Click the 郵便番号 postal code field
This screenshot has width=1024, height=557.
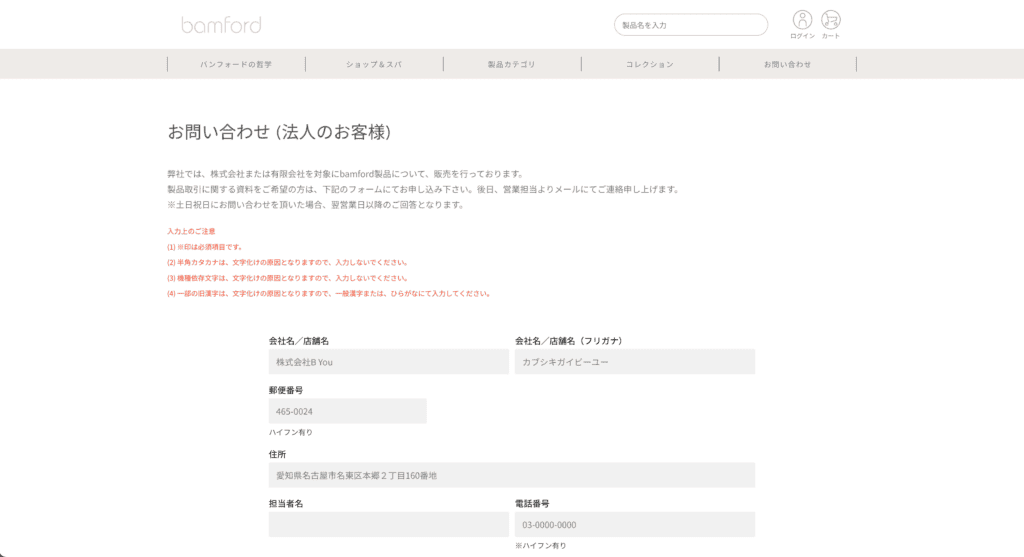pos(347,411)
